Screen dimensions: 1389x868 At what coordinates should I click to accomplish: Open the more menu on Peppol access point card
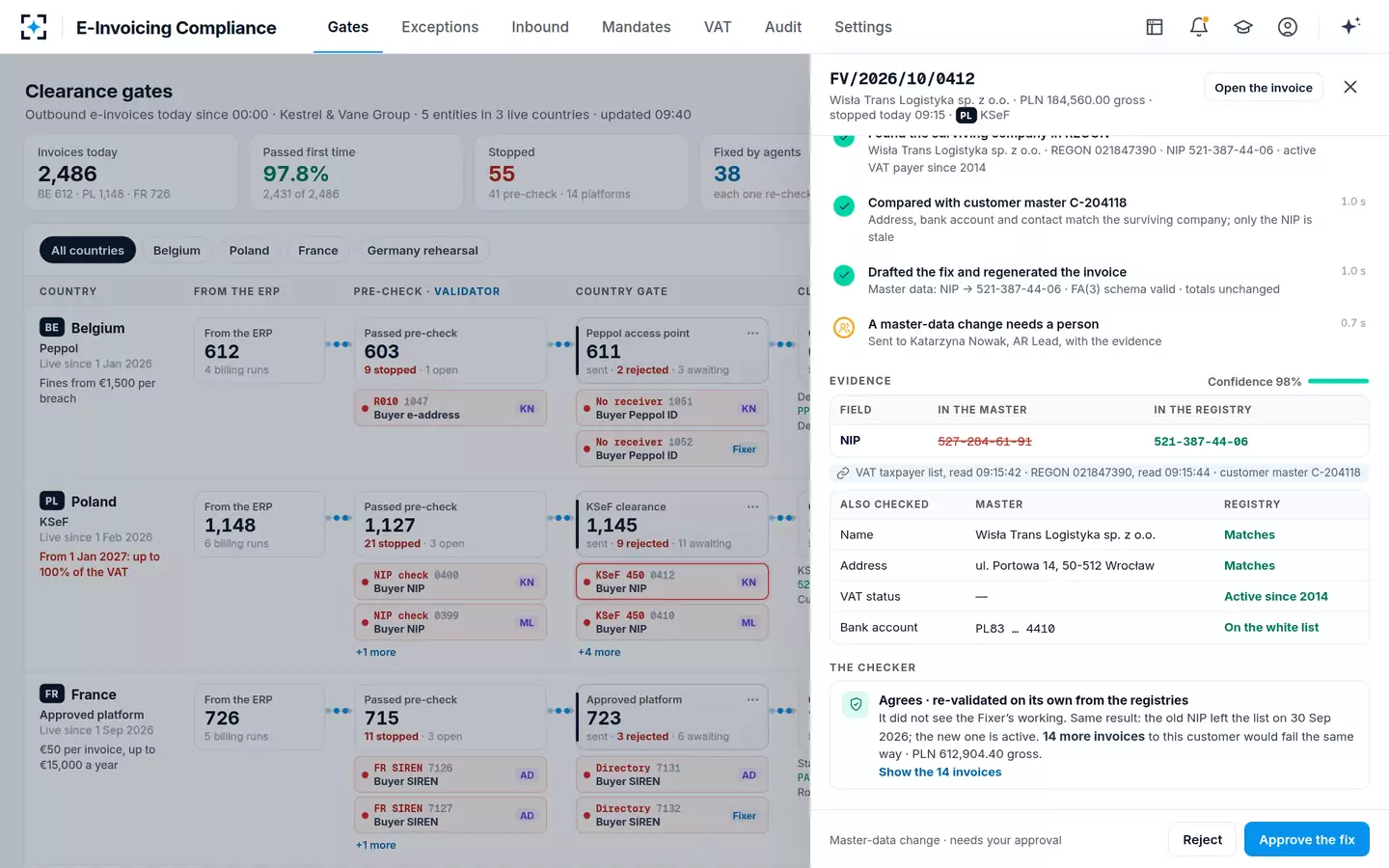click(x=752, y=333)
